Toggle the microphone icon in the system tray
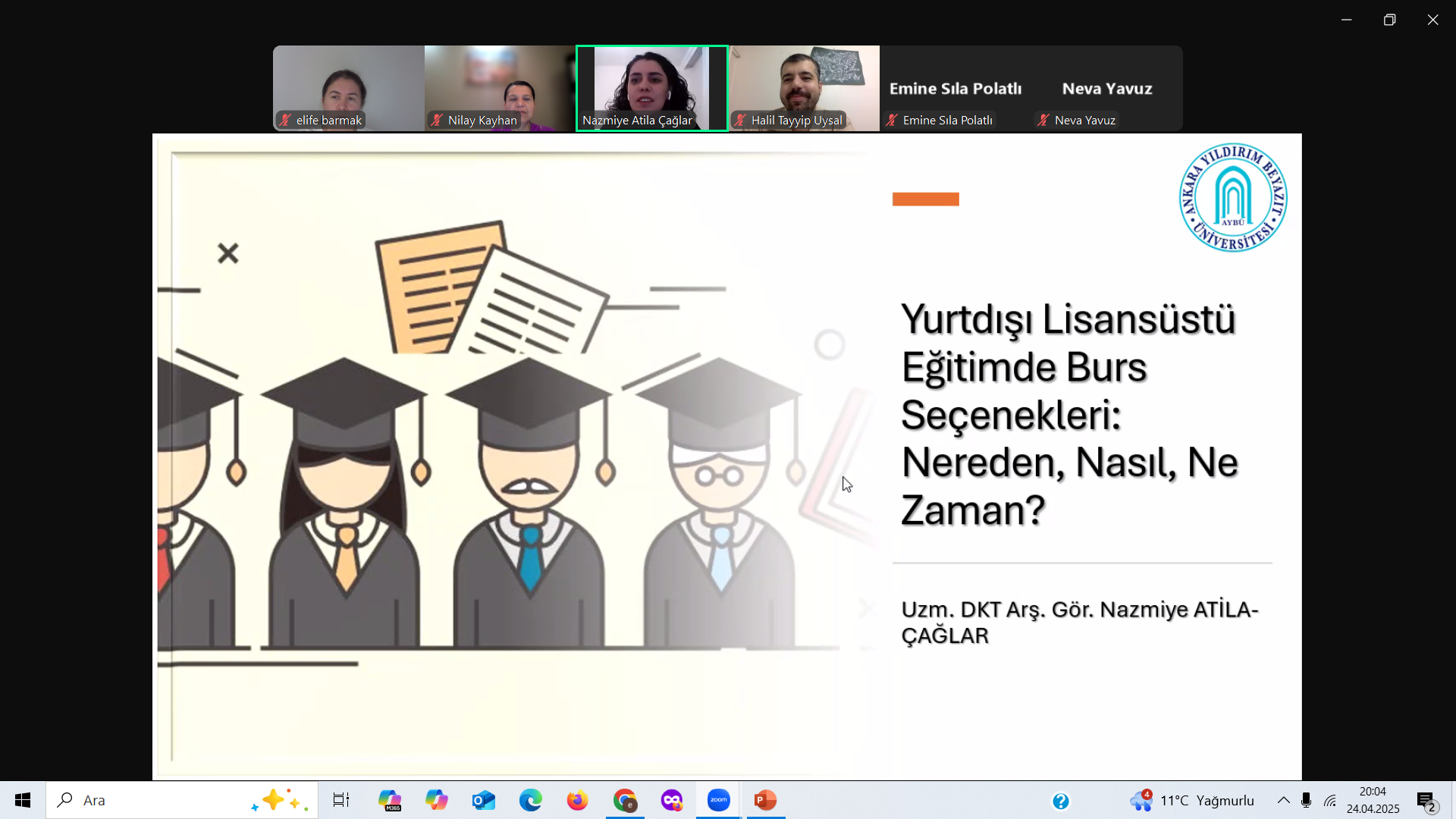Image resolution: width=1456 pixels, height=819 pixels. click(x=1307, y=800)
